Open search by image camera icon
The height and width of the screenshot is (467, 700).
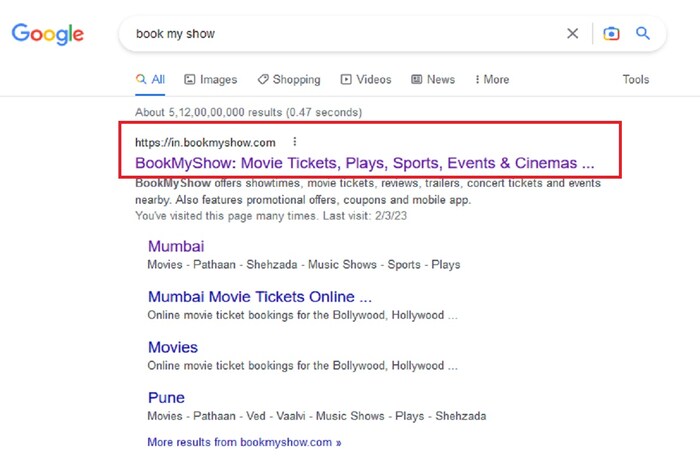click(611, 33)
